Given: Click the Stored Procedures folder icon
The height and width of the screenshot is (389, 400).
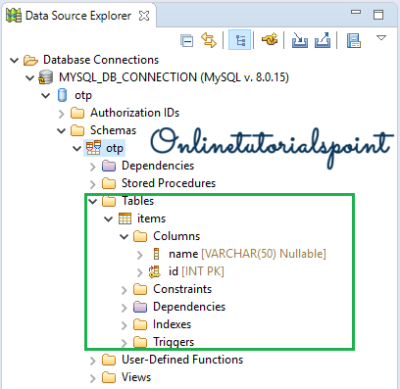Looking at the screenshot, I should click(x=109, y=183).
